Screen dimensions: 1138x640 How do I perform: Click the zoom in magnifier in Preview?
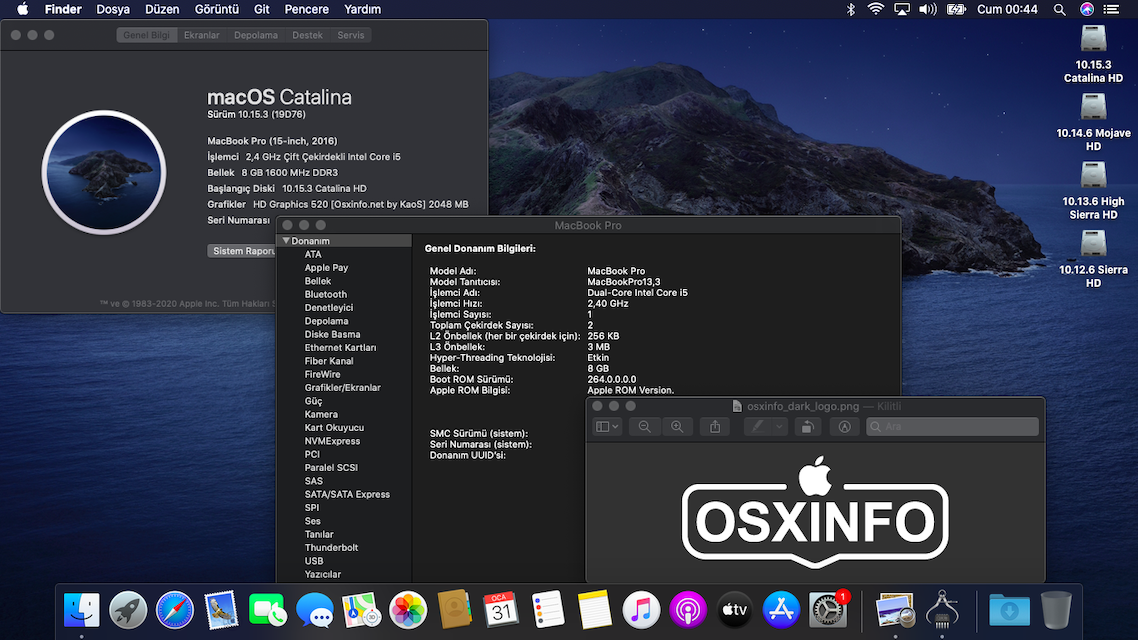[x=677, y=427]
